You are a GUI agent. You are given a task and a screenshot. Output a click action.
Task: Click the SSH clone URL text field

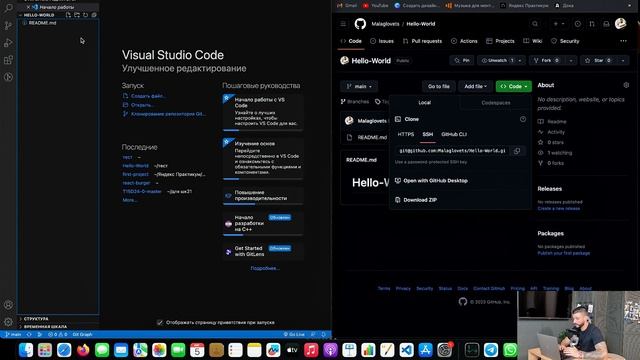click(x=452, y=151)
